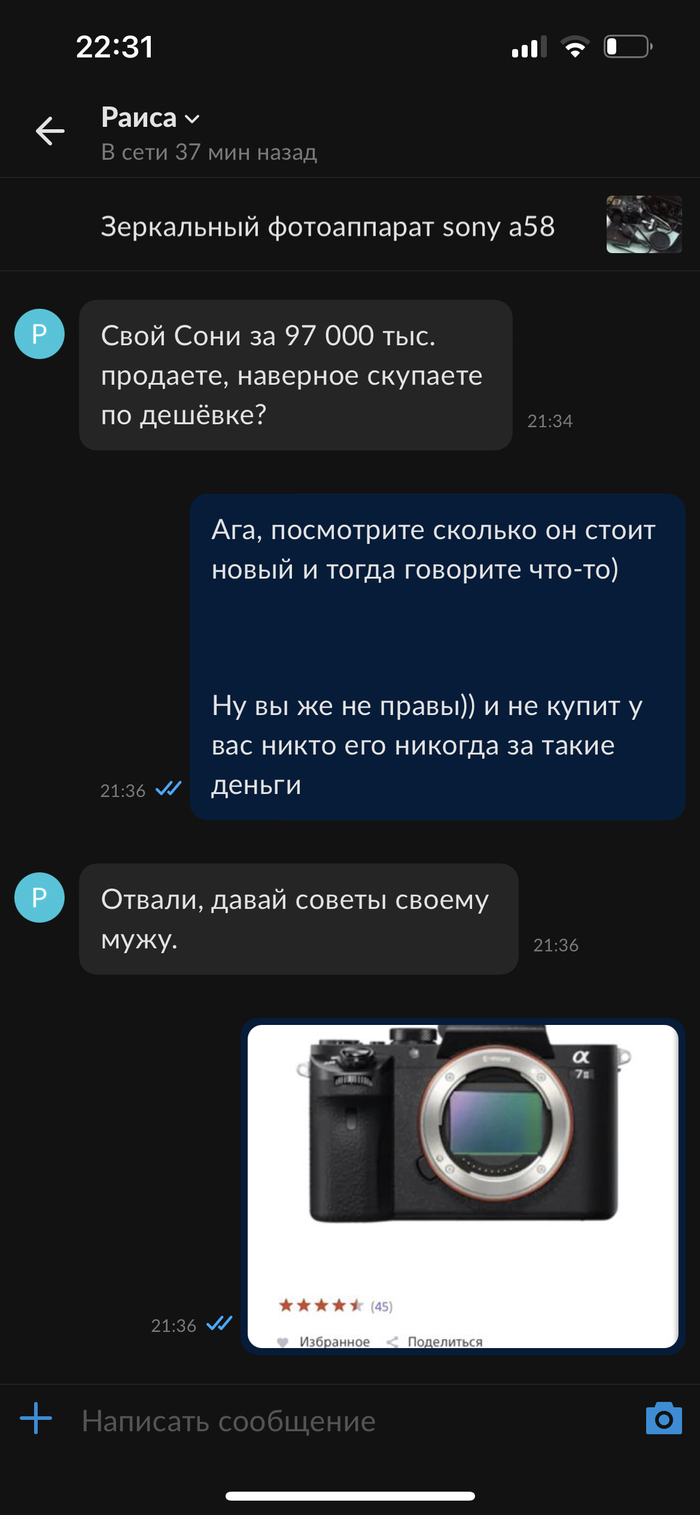The height and width of the screenshot is (1515, 700).
Task: Open the sent Sony camera image
Action: click(x=462, y=1186)
